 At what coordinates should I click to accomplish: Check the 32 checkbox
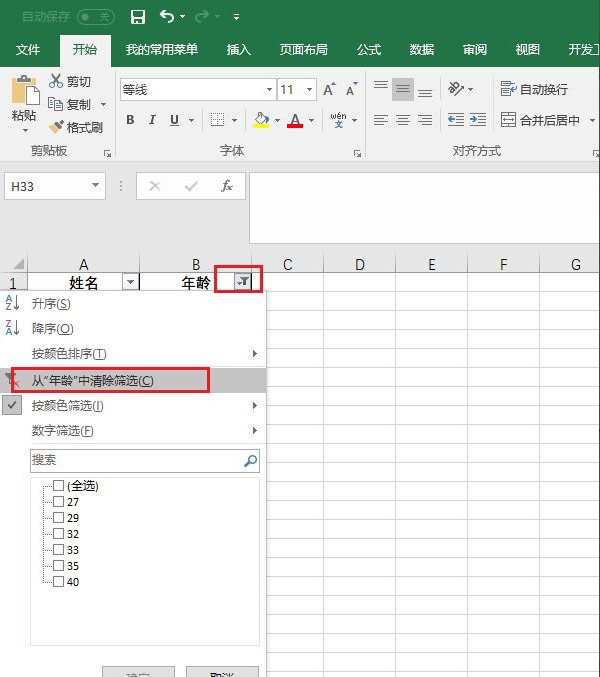58,533
